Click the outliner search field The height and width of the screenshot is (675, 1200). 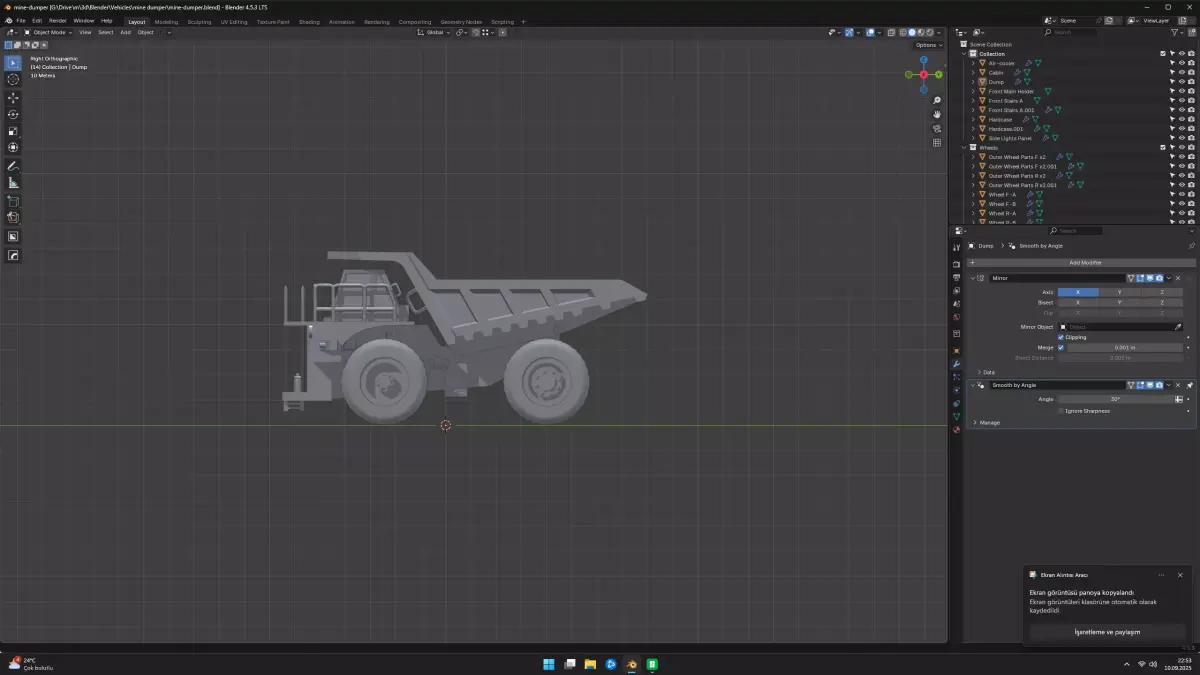coord(1071,32)
